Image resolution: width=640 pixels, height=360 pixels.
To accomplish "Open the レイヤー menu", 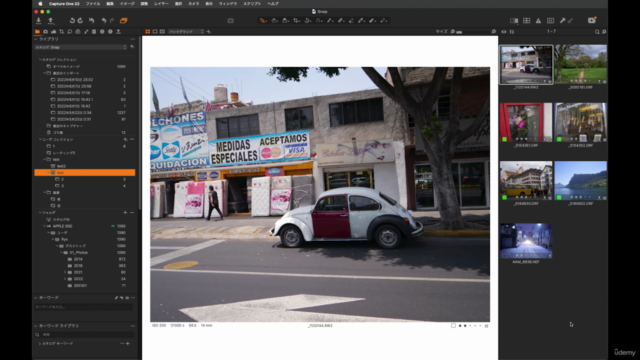I will [161, 4].
